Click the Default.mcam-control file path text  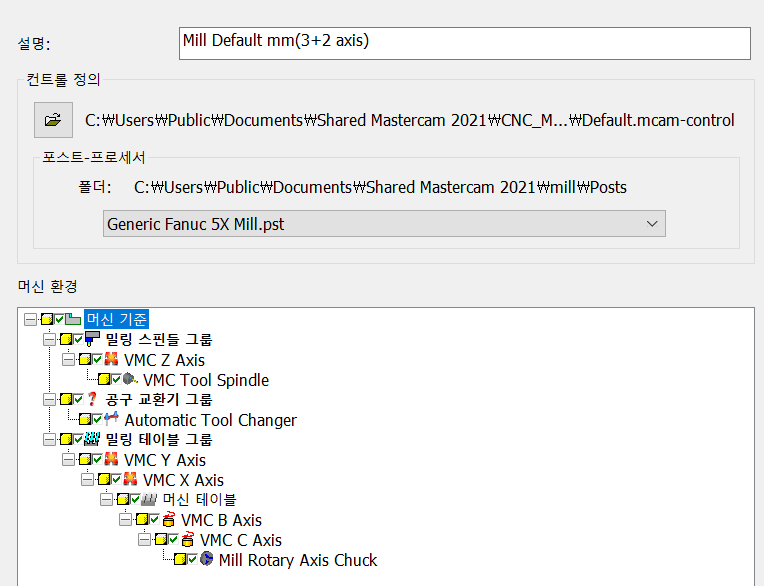point(409,120)
